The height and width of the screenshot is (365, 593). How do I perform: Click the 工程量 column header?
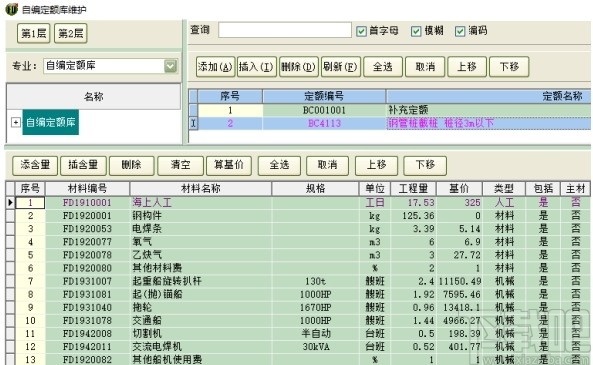(x=413, y=188)
